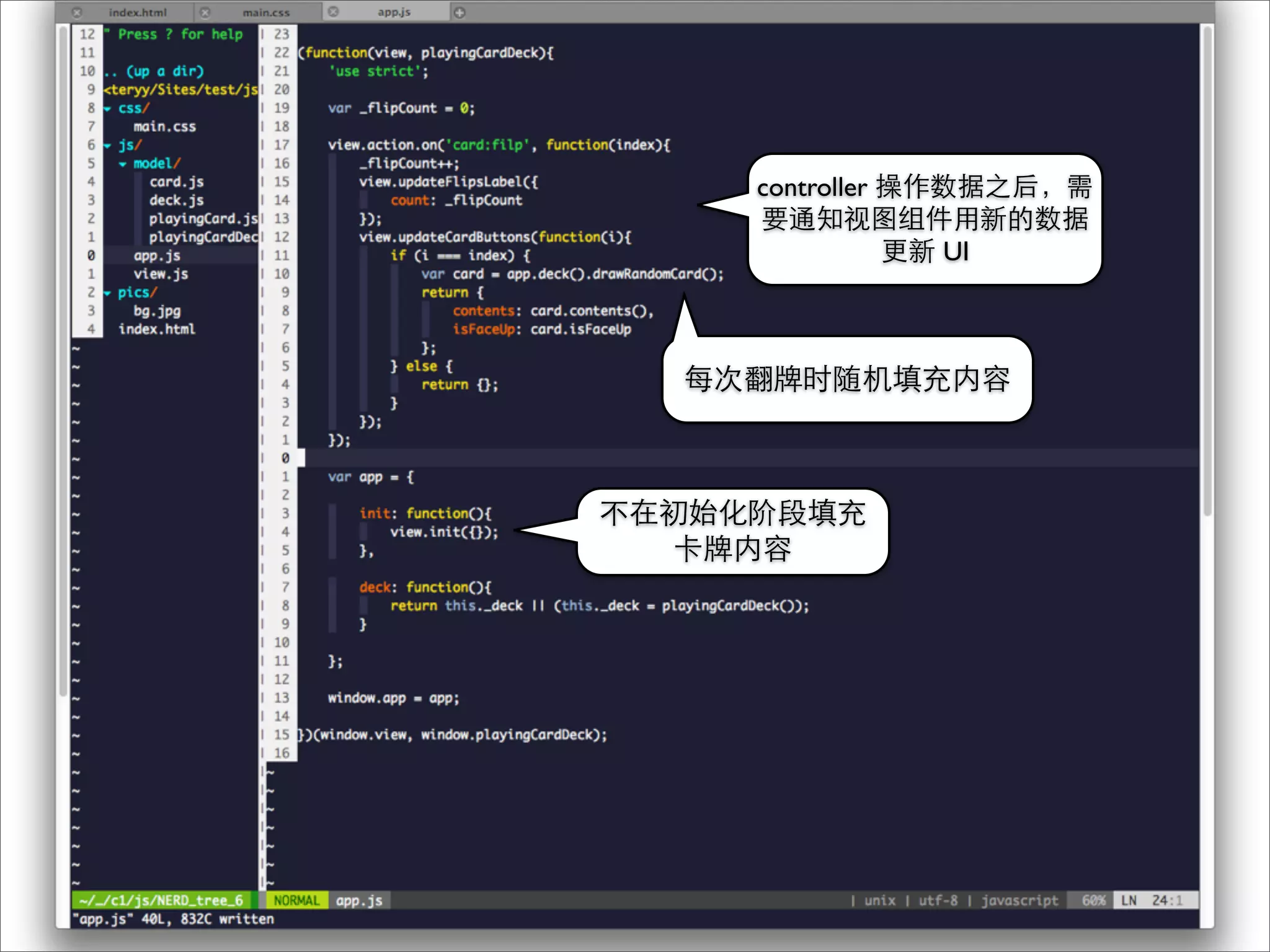Click the view.updateCardButtons line

tap(495, 237)
